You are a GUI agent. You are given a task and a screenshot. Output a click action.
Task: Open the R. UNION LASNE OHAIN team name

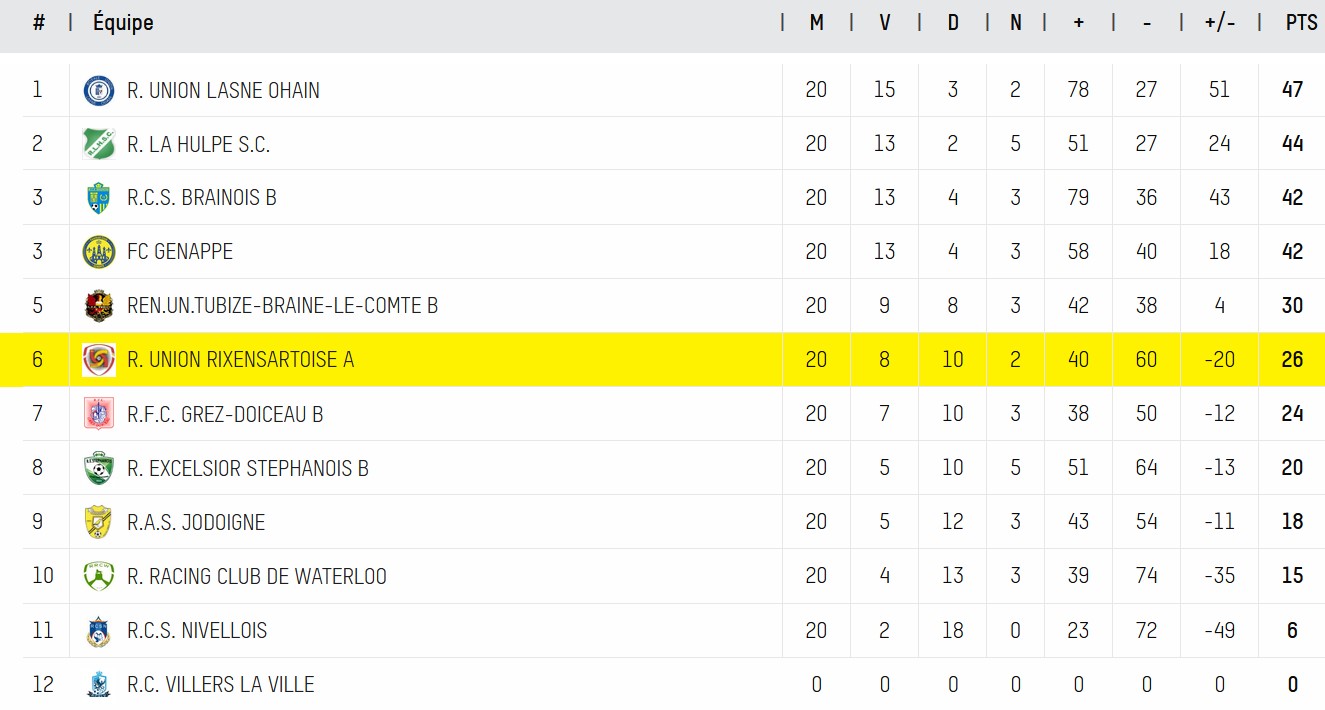coord(223,90)
